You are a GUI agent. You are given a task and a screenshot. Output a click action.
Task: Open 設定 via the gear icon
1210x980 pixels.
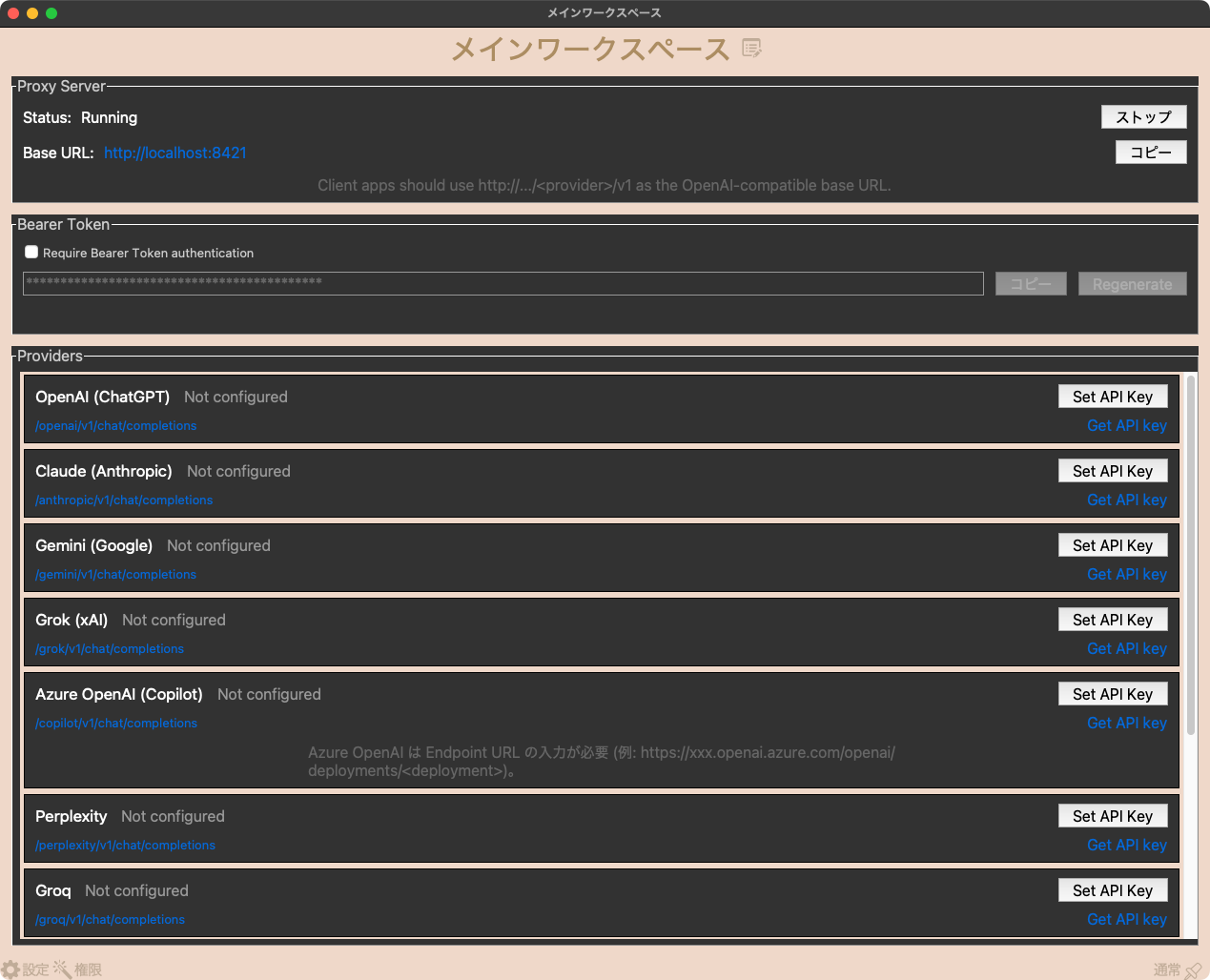[x=10, y=969]
